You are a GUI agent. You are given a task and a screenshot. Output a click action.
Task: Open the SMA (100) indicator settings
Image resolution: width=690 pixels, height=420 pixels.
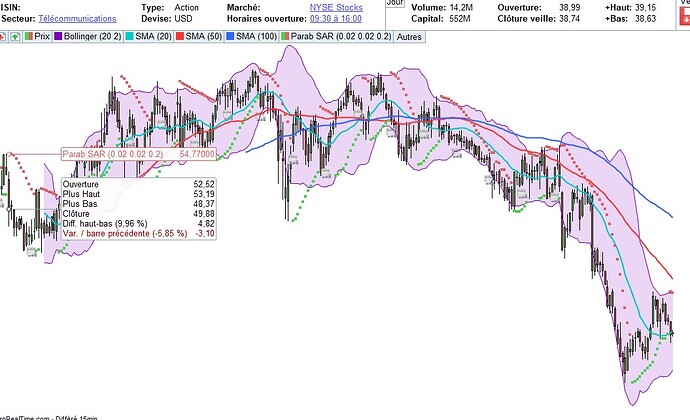(x=305, y=35)
